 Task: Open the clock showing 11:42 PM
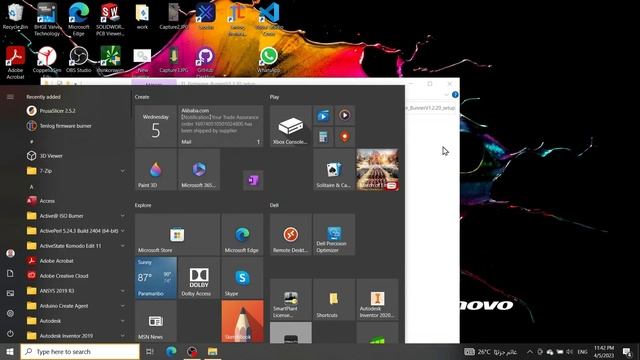(x=604, y=351)
